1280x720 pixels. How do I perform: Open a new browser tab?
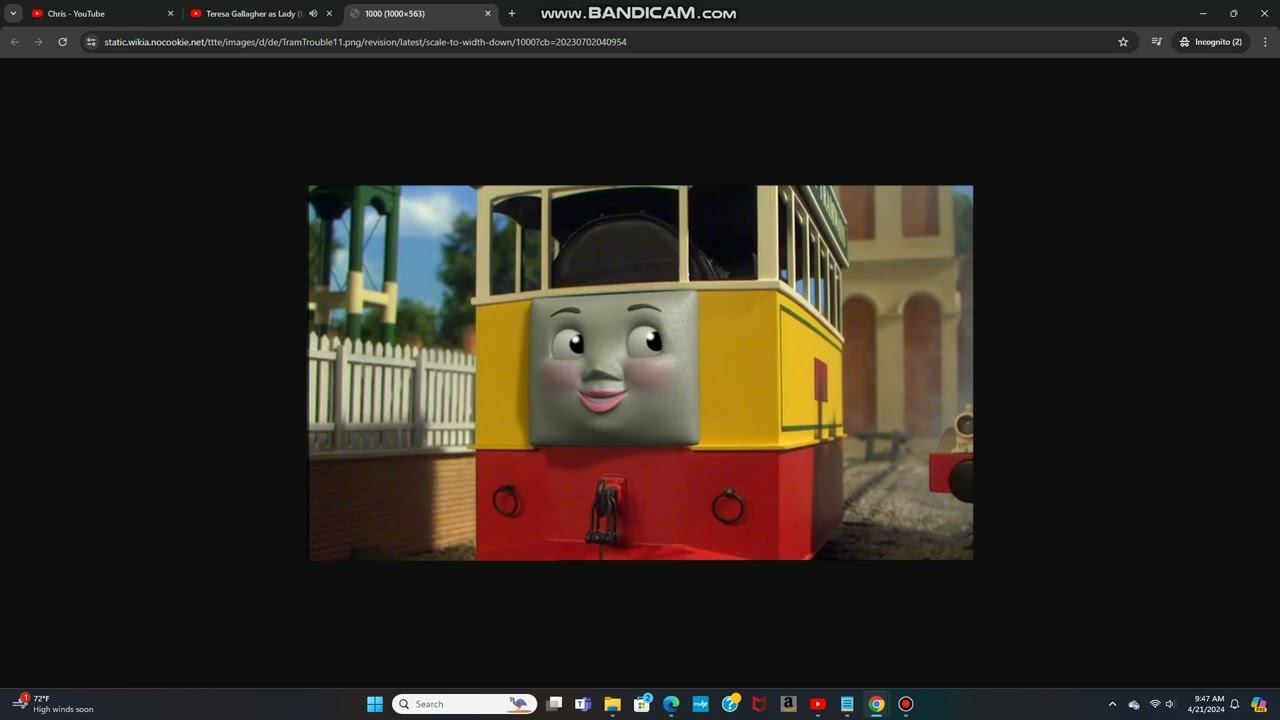512,14
